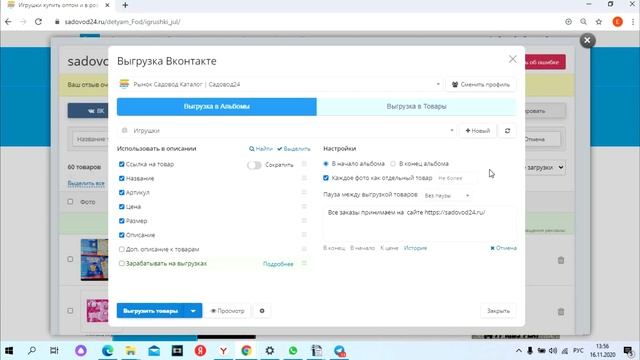Click the browser zoom magnifier icon
This screenshot has width=640, height=360.
583,22
